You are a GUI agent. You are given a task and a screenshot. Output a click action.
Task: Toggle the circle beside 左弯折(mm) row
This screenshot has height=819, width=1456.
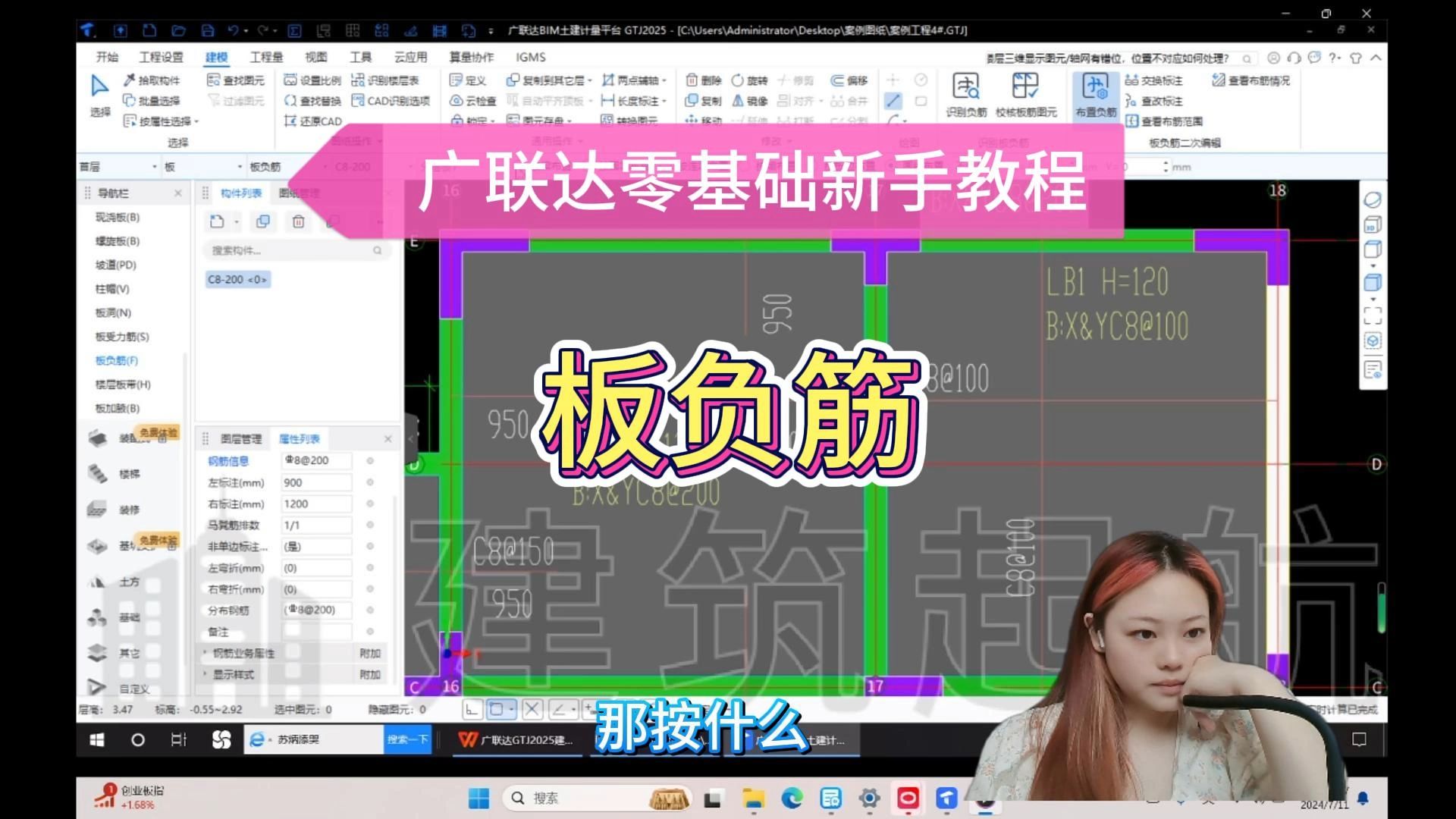pos(370,567)
